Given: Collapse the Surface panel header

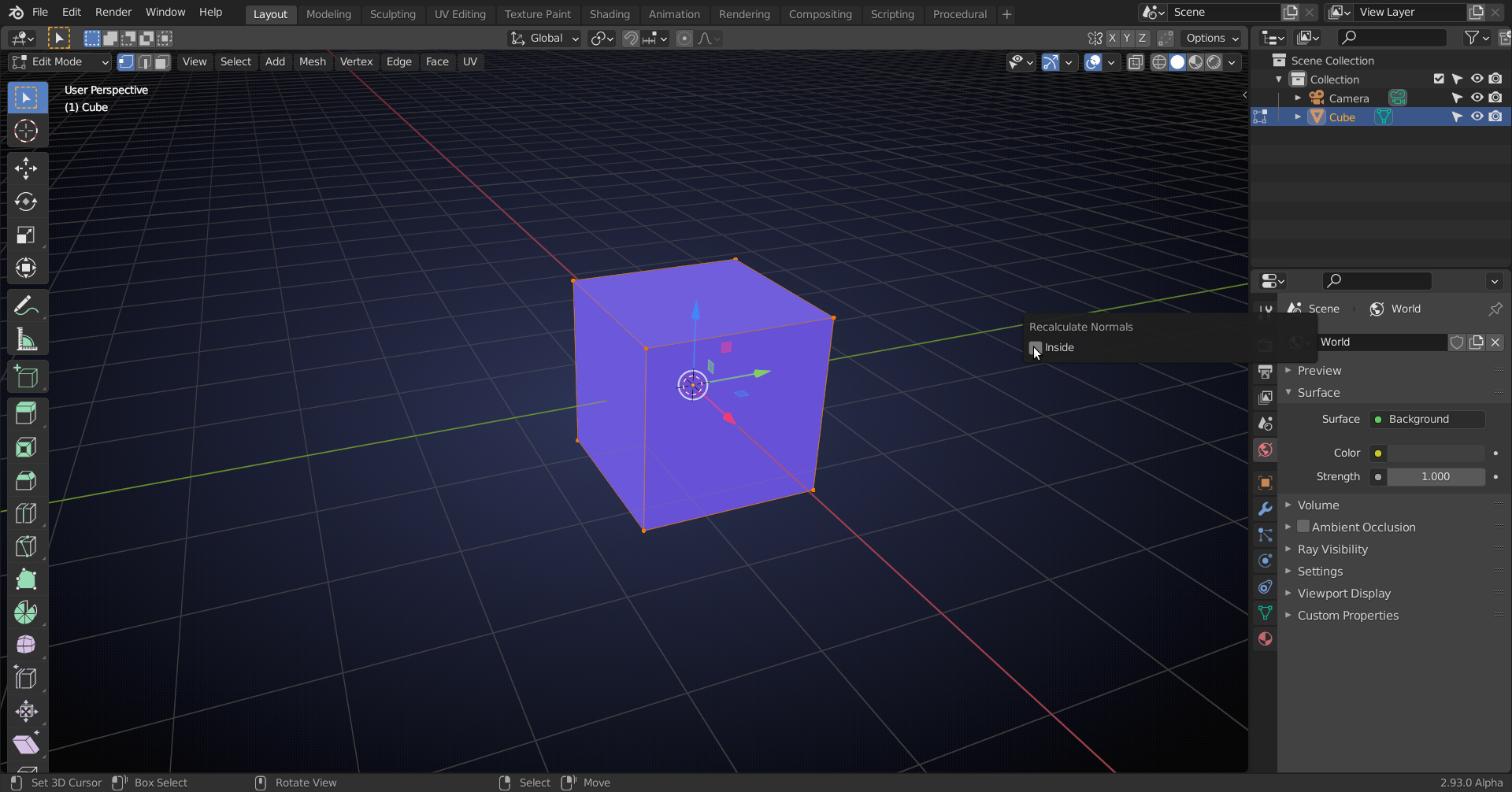Looking at the screenshot, I should (x=1319, y=392).
